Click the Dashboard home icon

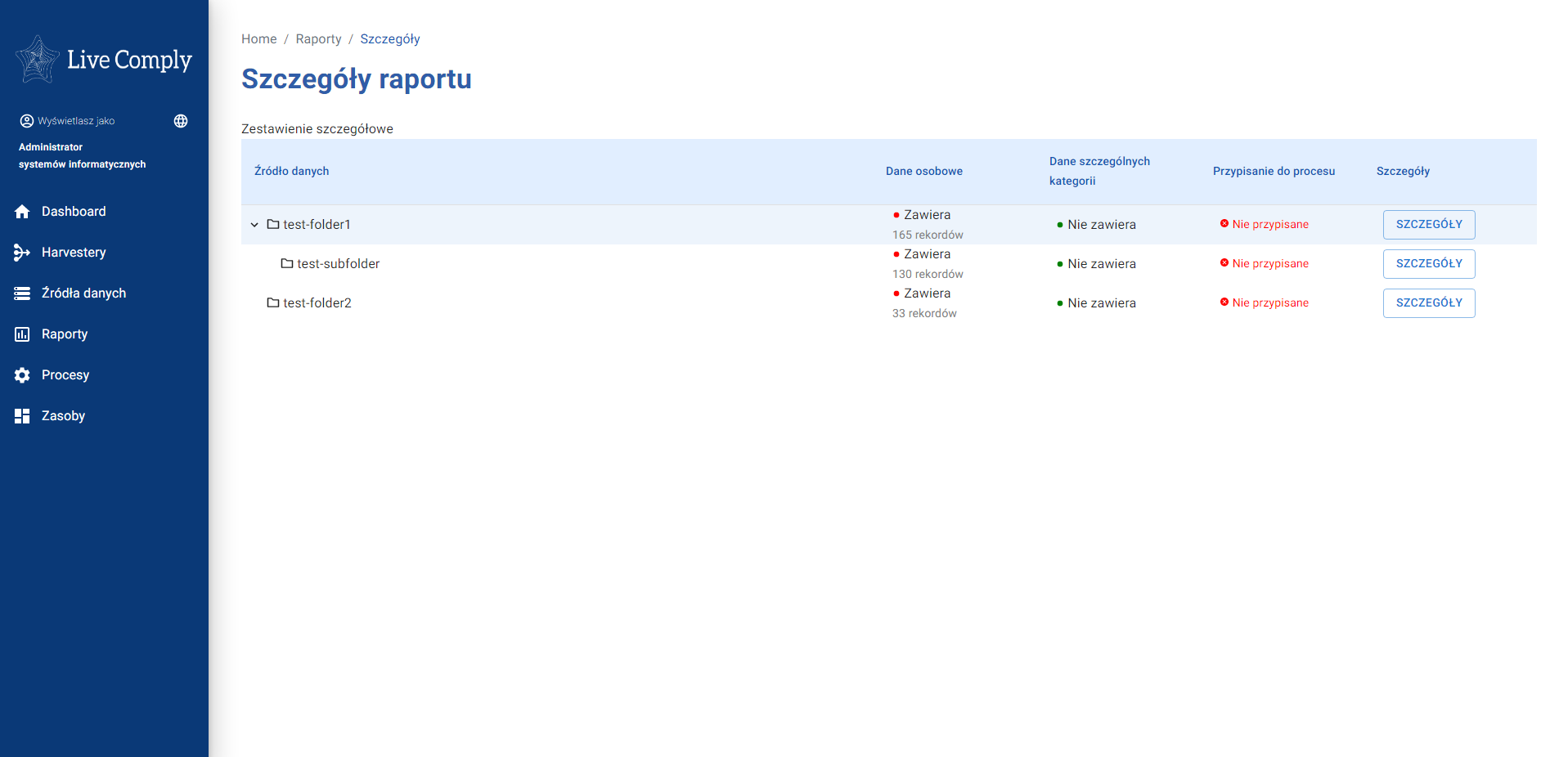pyautogui.click(x=22, y=212)
